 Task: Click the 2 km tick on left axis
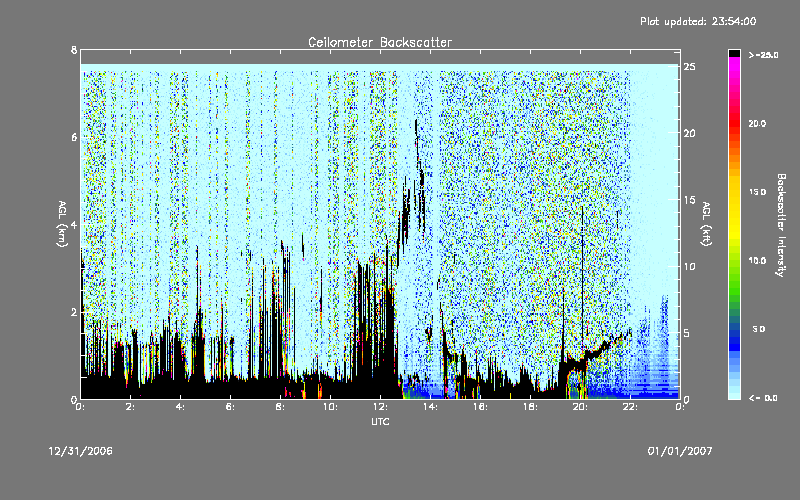coord(74,312)
